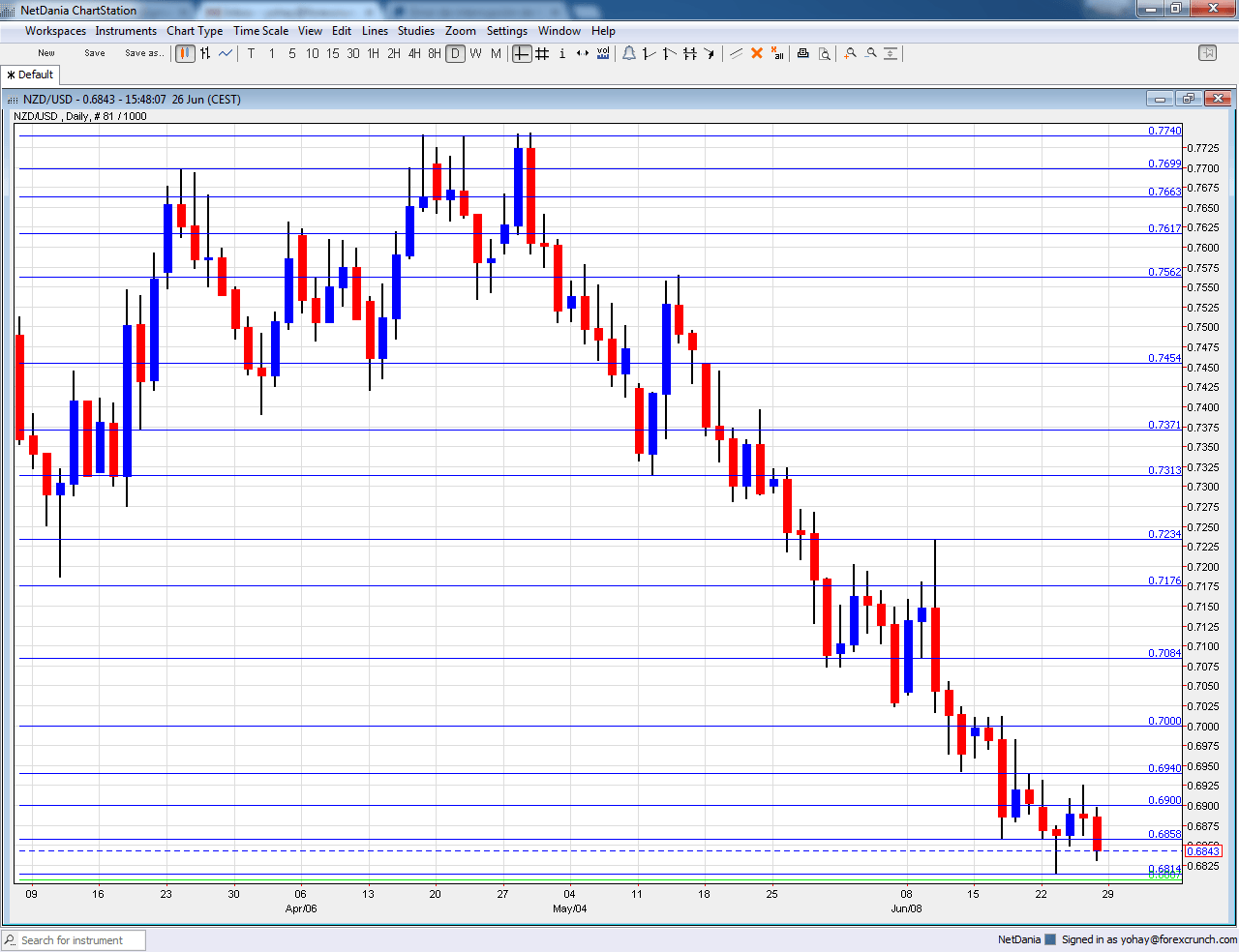Image resolution: width=1239 pixels, height=952 pixels.
Task: Set time scale to Monthly (M)
Action: click(496, 53)
